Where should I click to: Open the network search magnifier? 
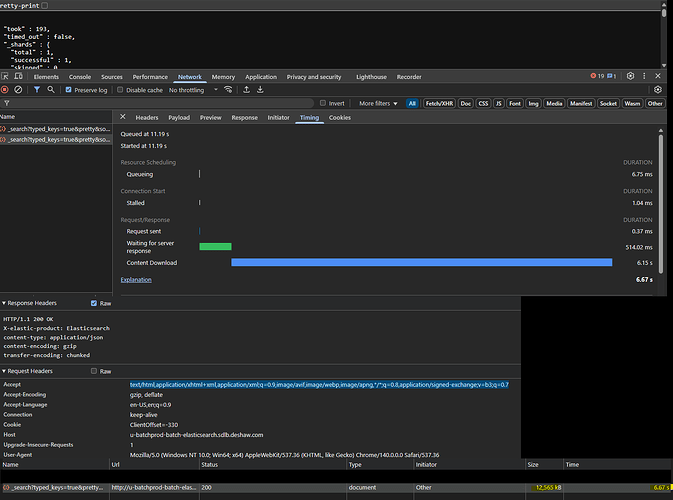[x=51, y=89]
